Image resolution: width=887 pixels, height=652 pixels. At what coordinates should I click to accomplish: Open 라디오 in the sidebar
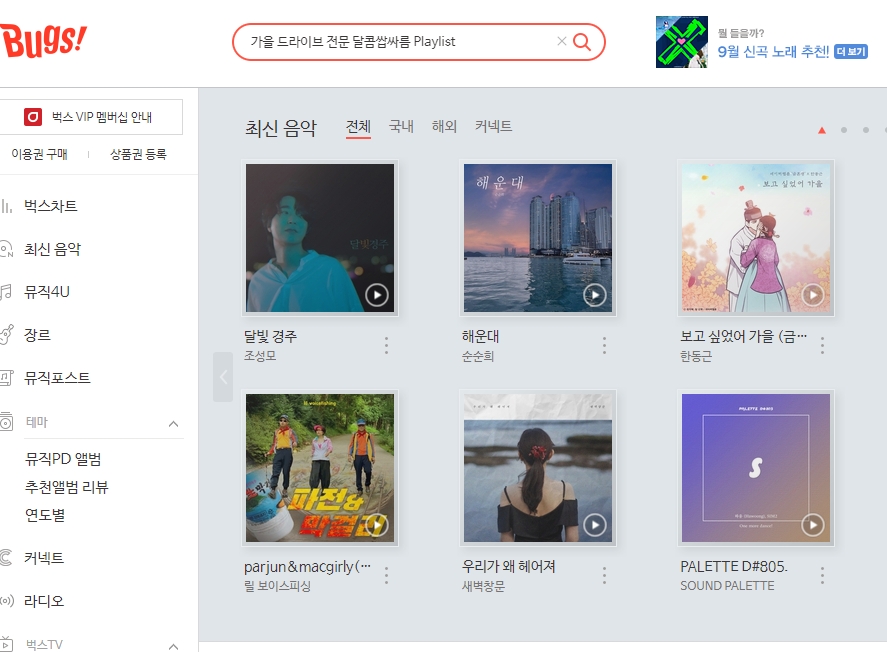point(44,601)
